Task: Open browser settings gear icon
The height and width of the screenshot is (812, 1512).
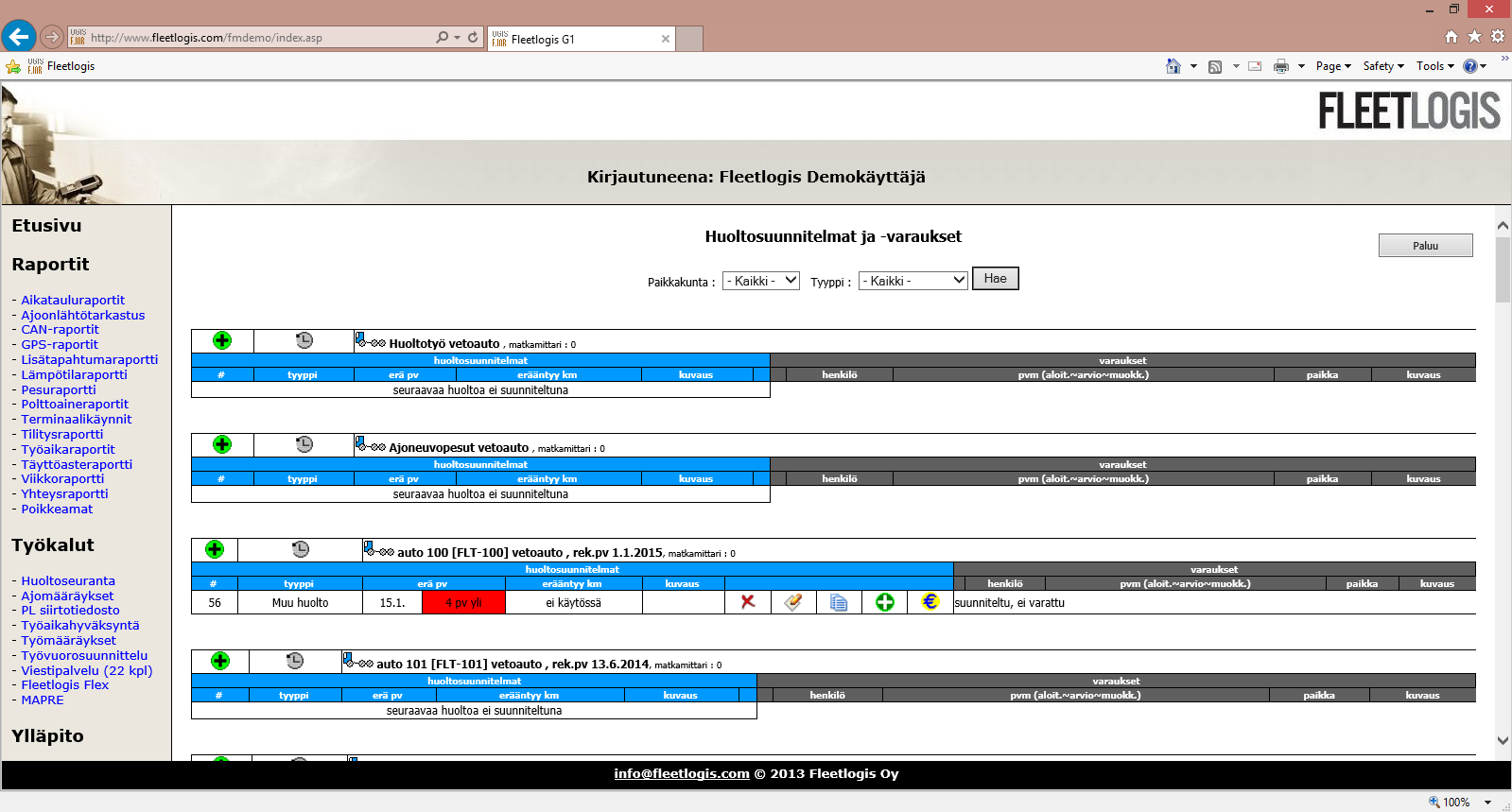Action: (x=1498, y=37)
